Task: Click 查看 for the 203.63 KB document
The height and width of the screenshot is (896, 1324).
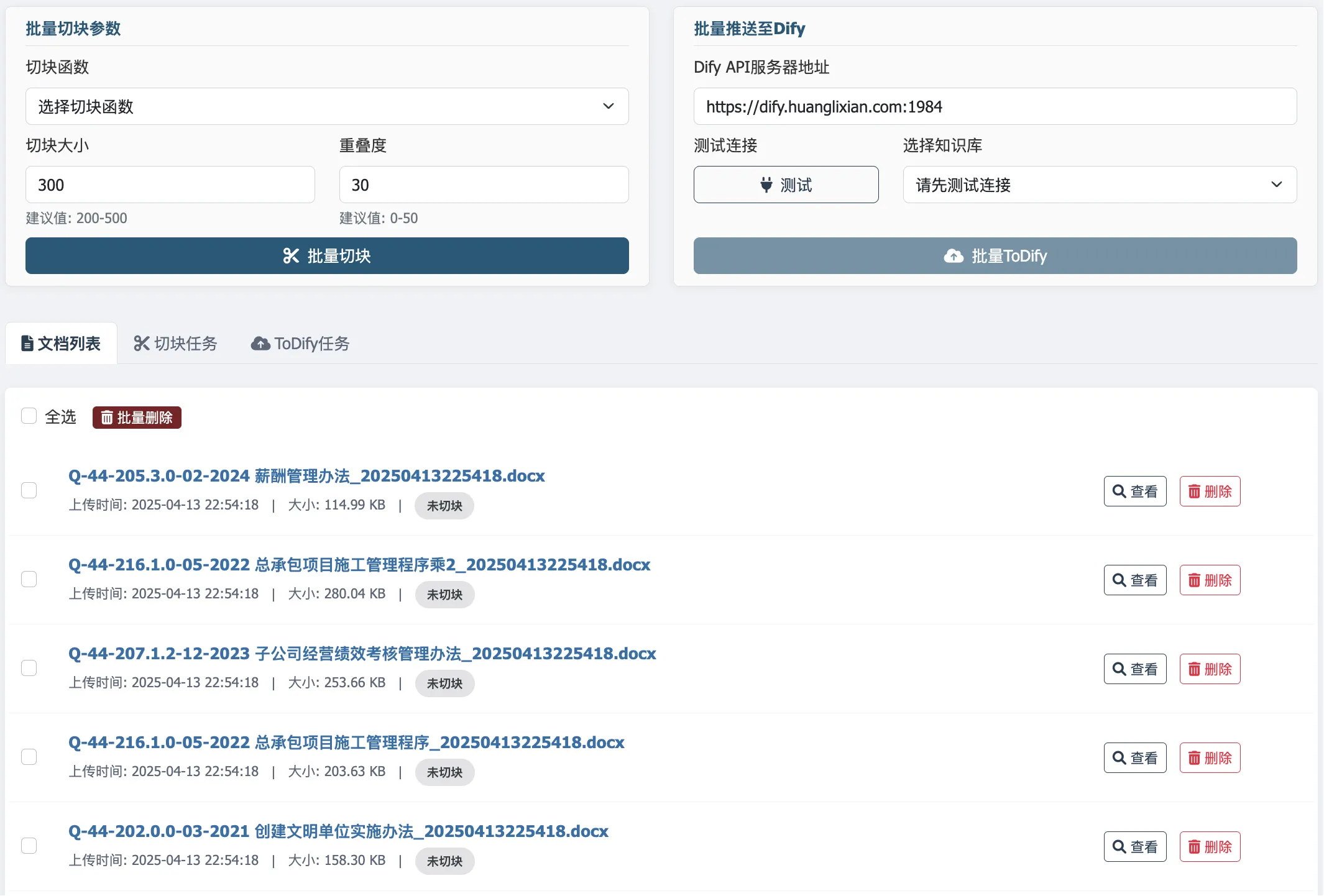Action: 1135,758
